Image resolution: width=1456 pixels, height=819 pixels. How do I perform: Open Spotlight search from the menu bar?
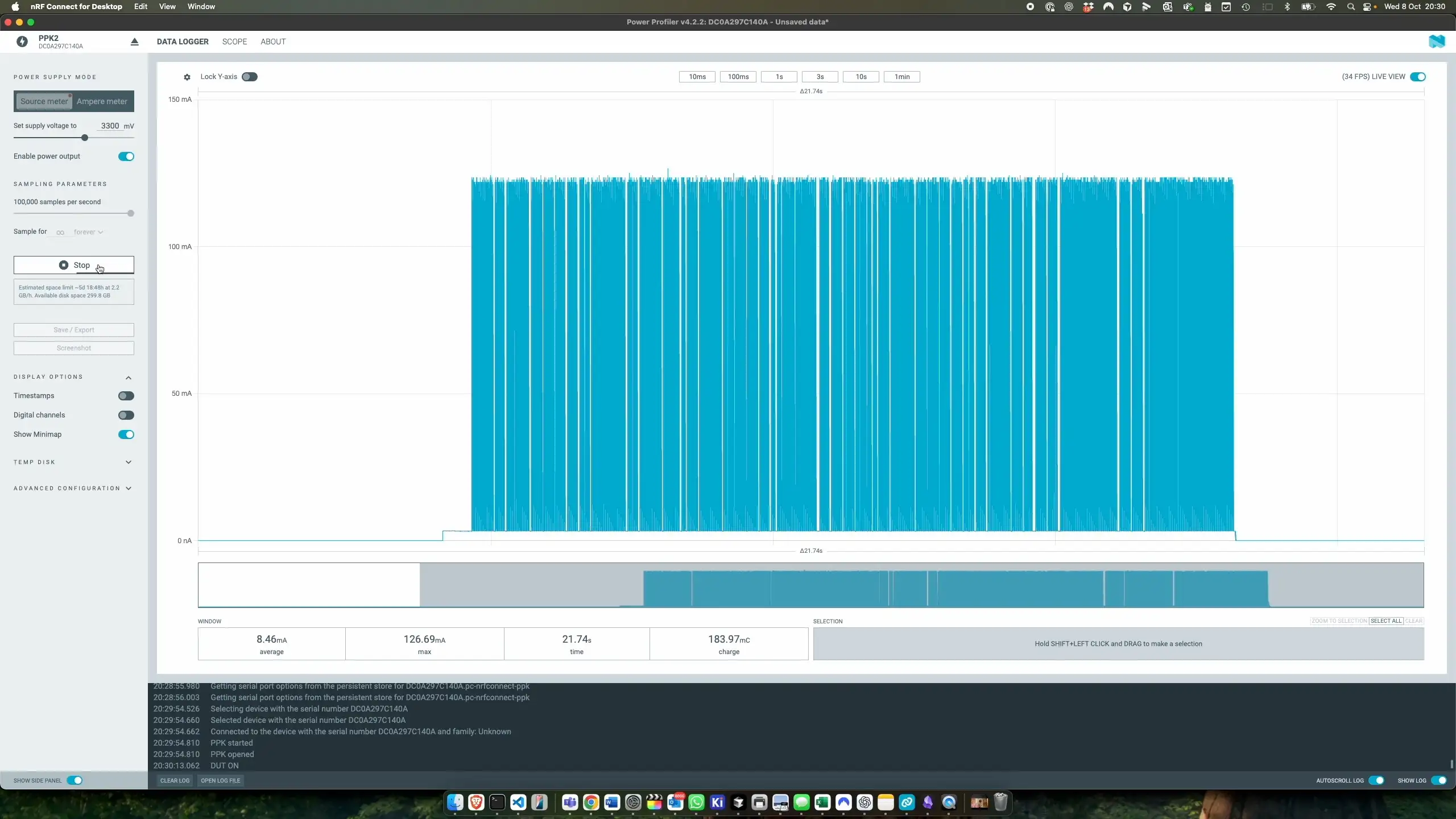coord(1351,7)
